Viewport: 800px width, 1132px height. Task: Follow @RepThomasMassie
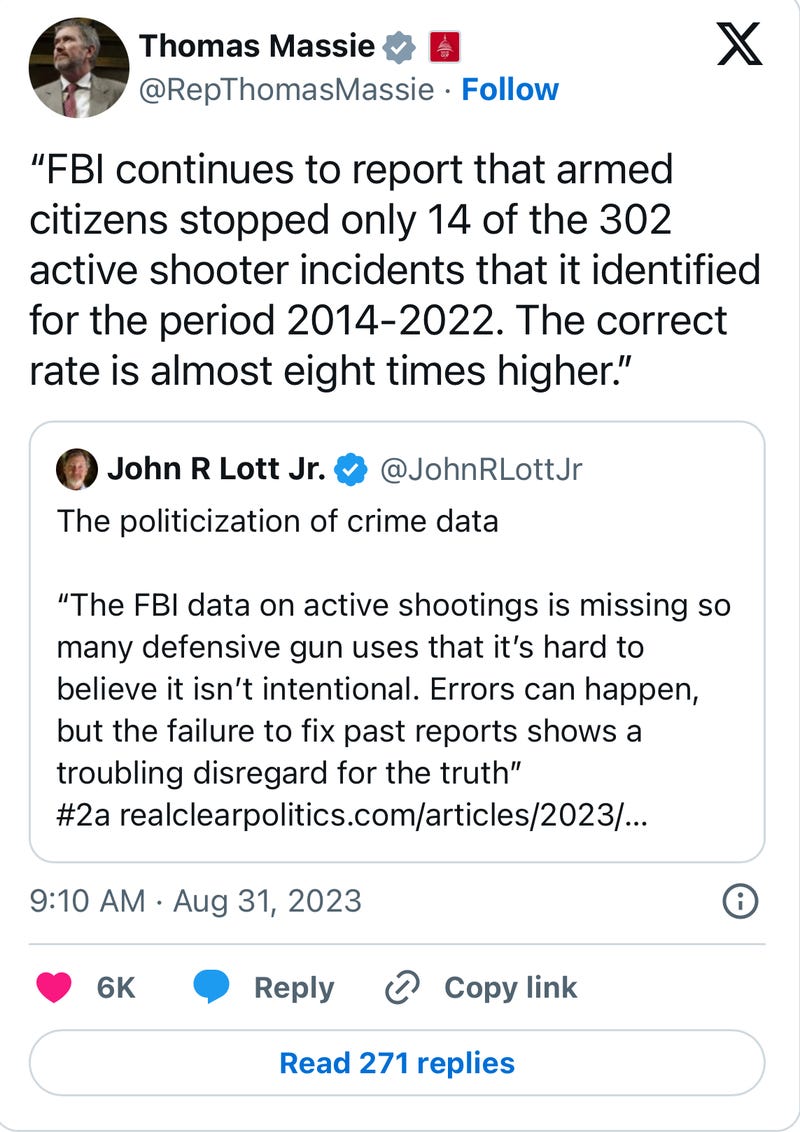[x=510, y=90]
